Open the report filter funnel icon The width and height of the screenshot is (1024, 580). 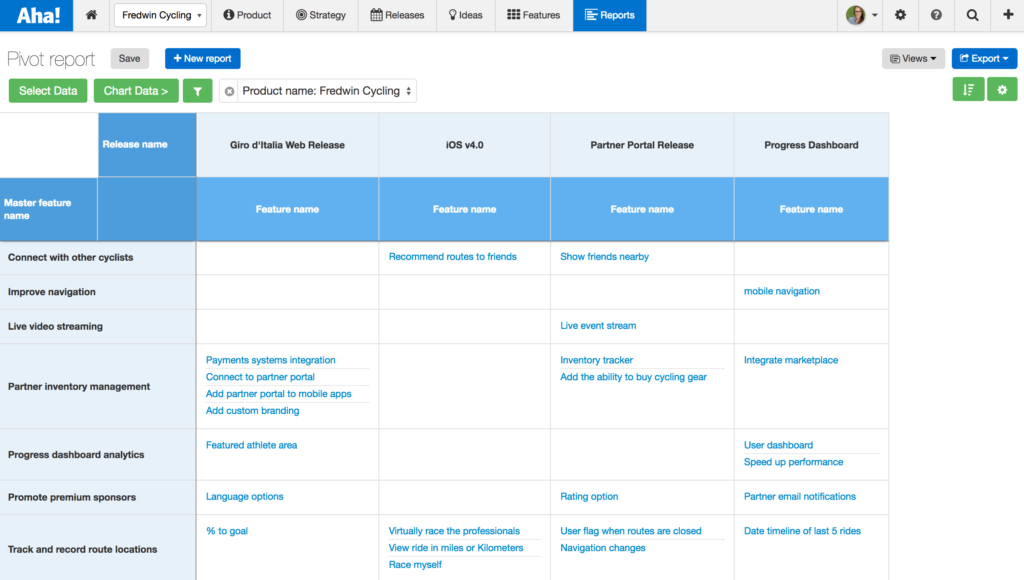pos(197,89)
